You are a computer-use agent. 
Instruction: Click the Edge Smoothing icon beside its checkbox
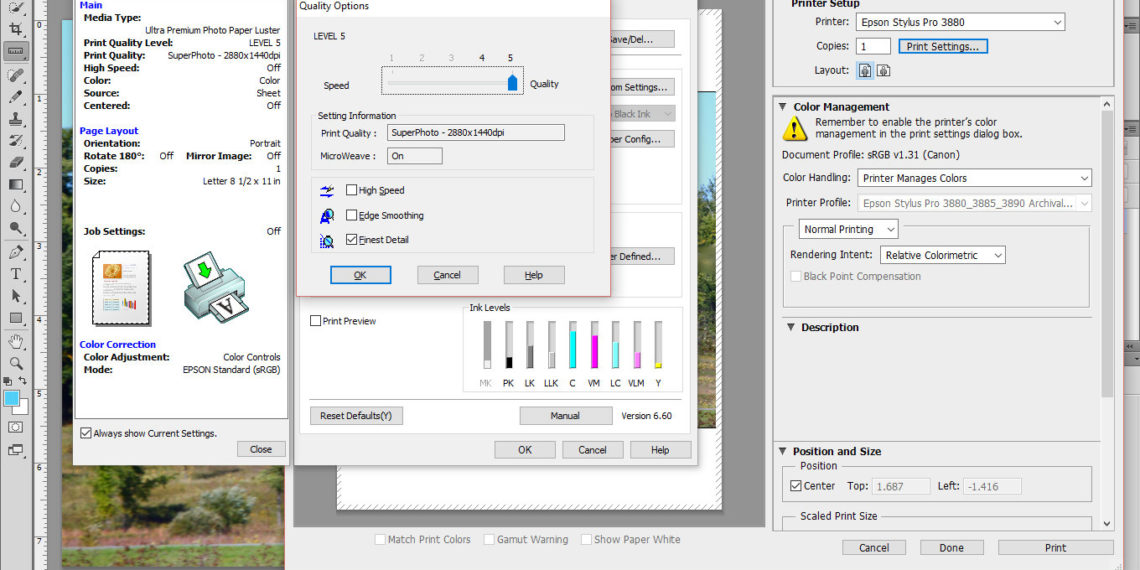327,216
